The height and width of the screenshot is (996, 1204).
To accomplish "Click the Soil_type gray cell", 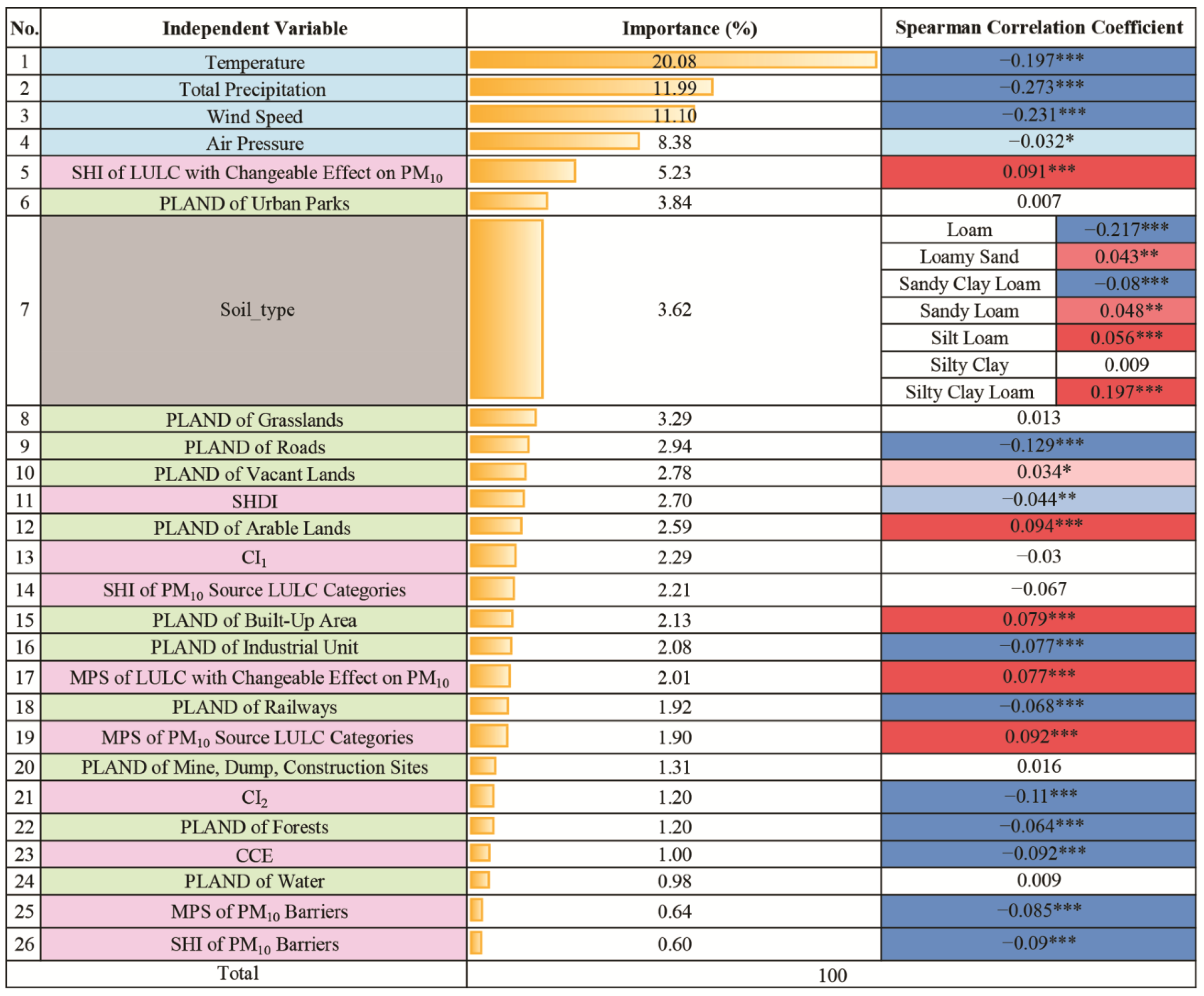I will (x=254, y=310).
